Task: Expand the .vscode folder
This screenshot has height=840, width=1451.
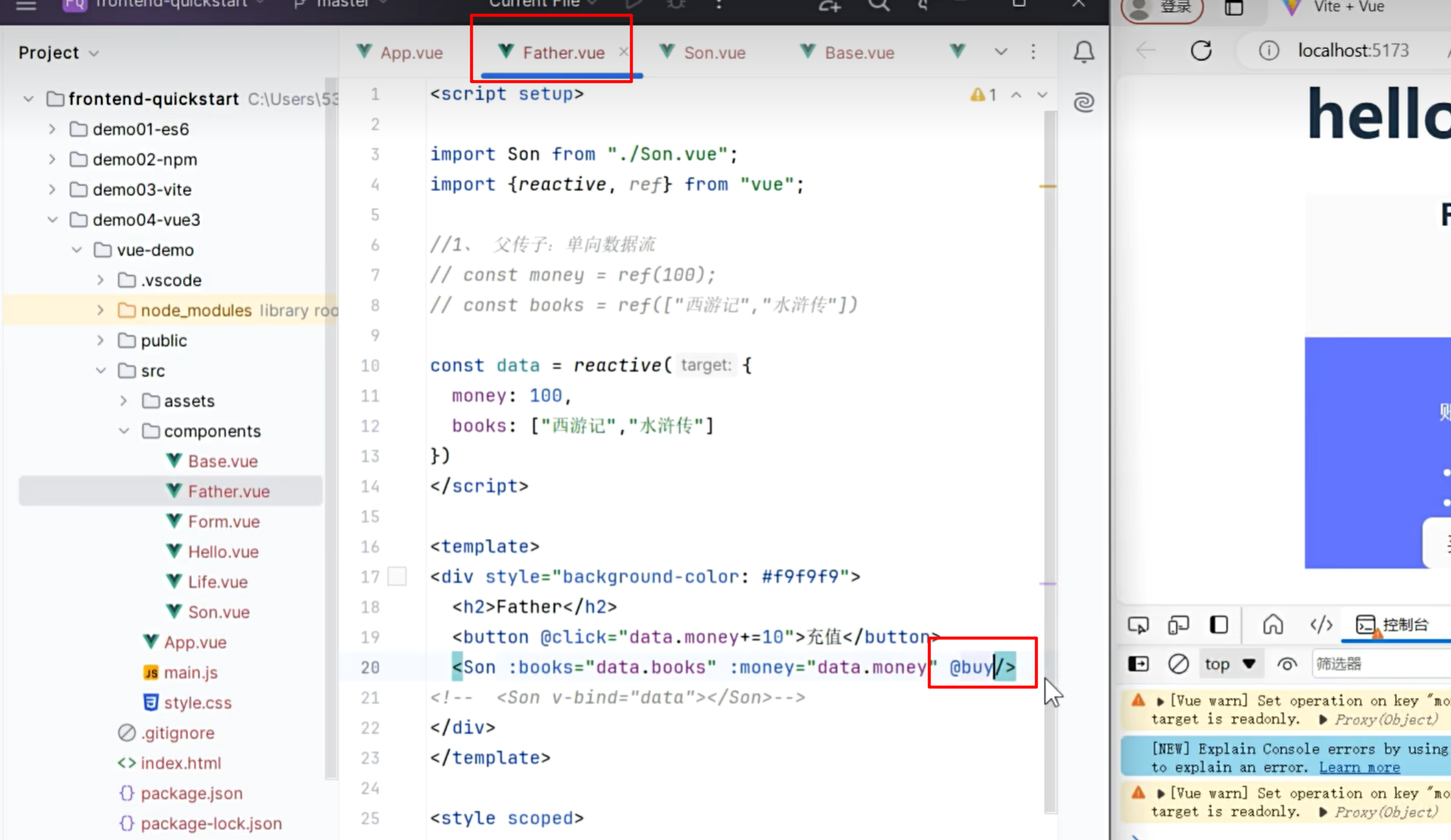Action: pyautogui.click(x=100, y=280)
